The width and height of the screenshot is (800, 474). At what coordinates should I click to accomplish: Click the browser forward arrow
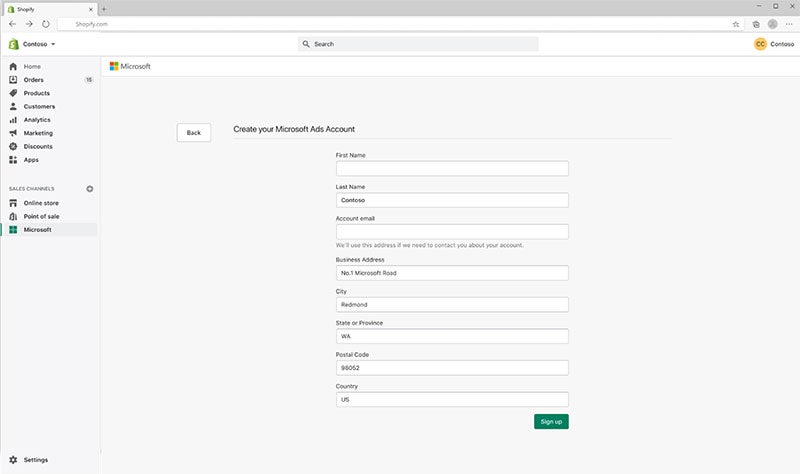[x=29, y=24]
